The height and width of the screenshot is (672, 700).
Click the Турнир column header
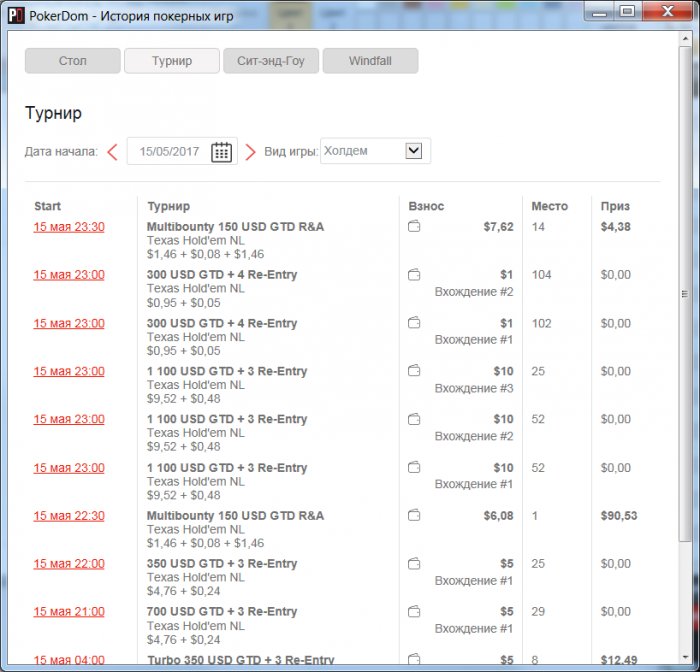point(168,206)
